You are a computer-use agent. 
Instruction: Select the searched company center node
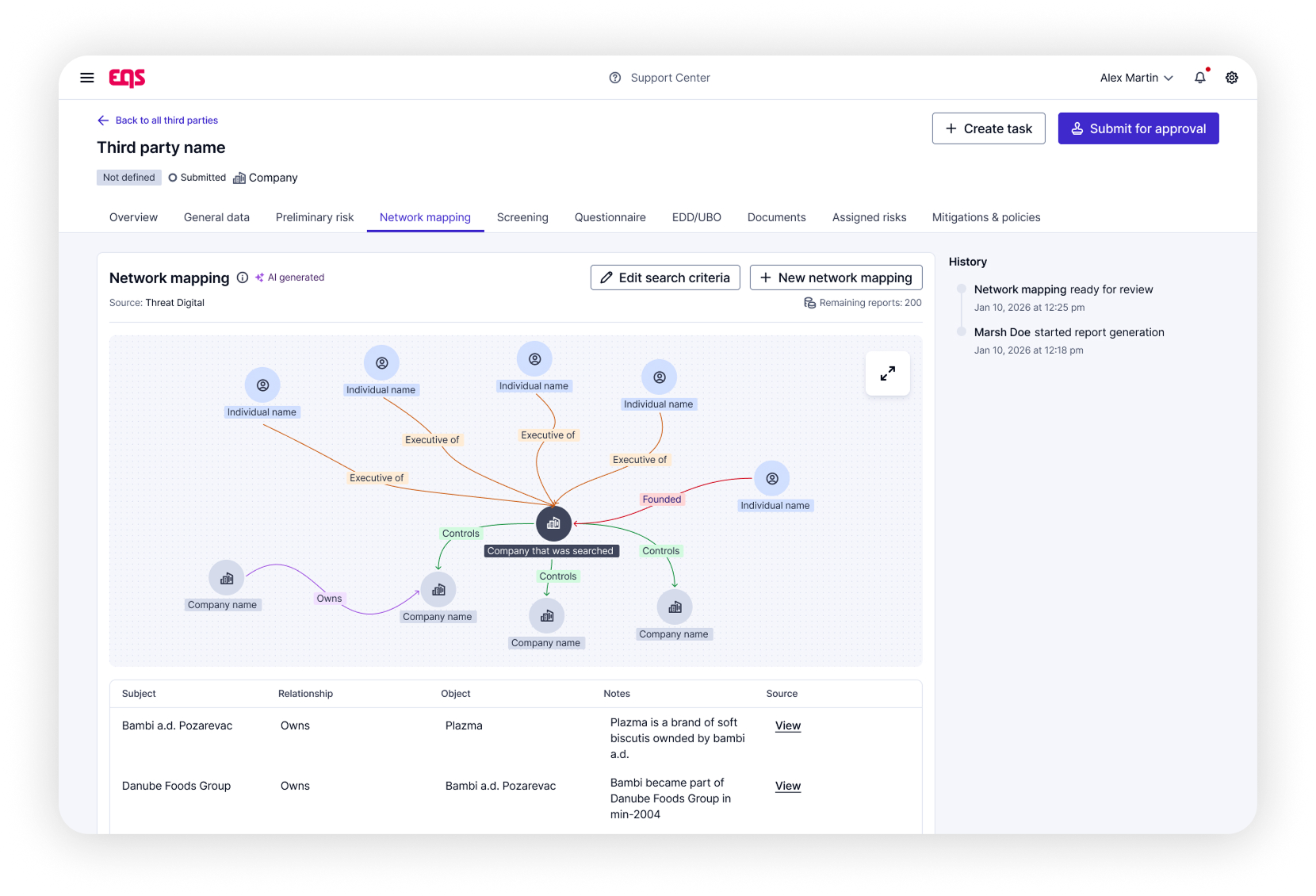(x=553, y=523)
